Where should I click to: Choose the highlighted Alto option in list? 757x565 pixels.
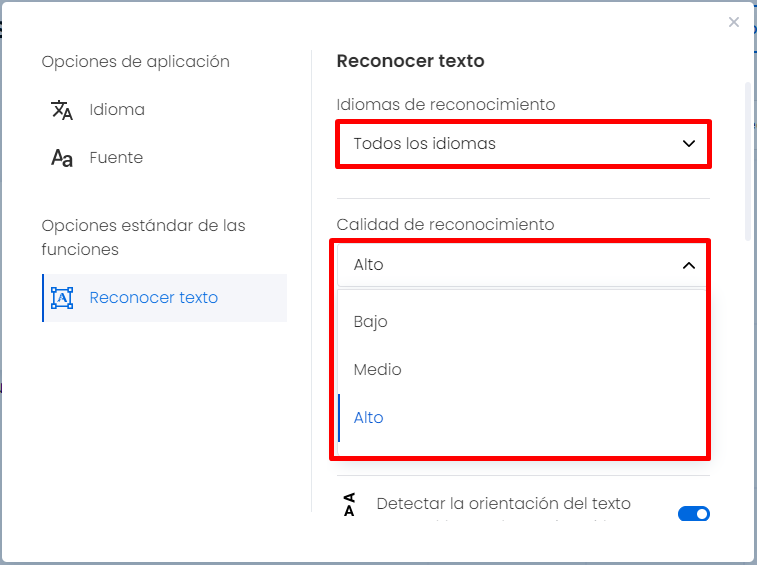522,418
